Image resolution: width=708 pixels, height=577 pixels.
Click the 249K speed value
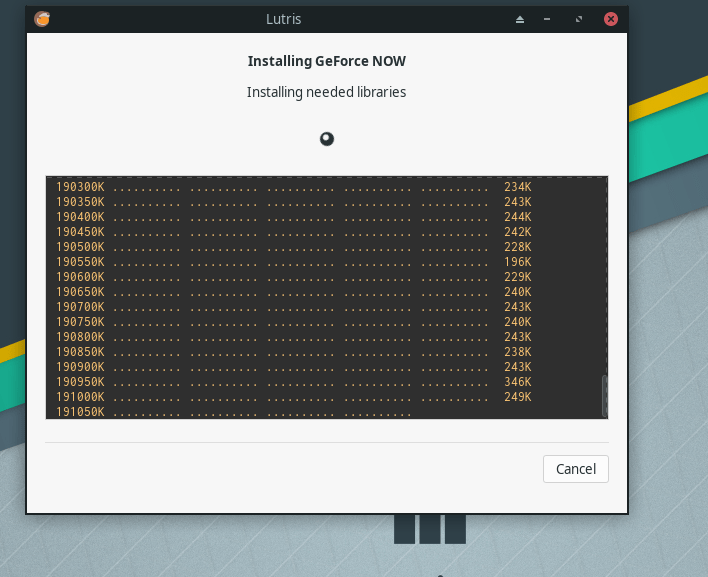pos(518,397)
